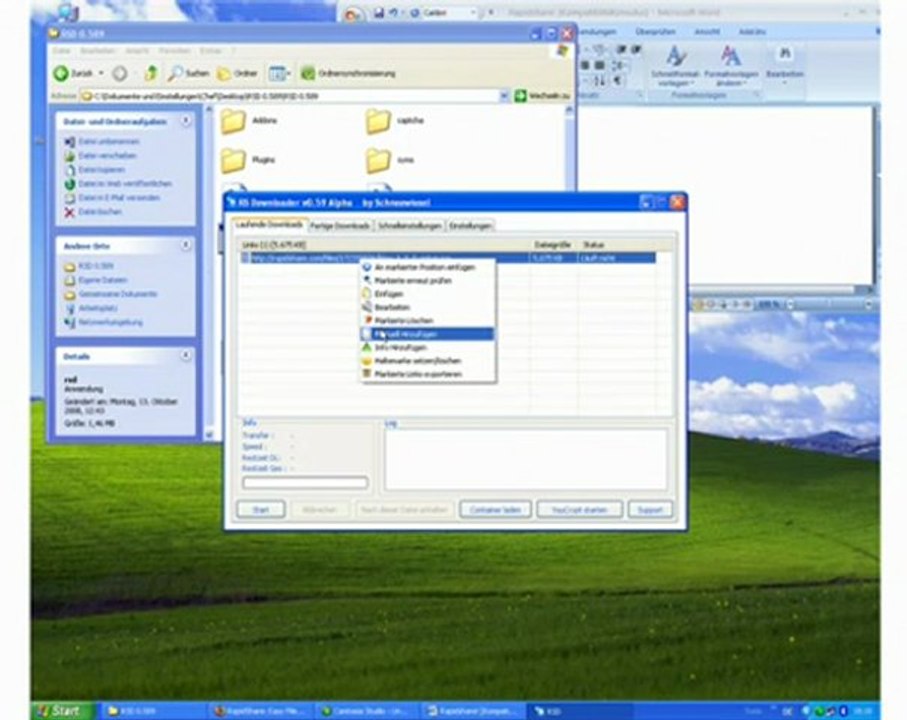Image resolution: width=907 pixels, height=720 pixels.
Task: Click inside the Log text area
Action: pos(526,460)
